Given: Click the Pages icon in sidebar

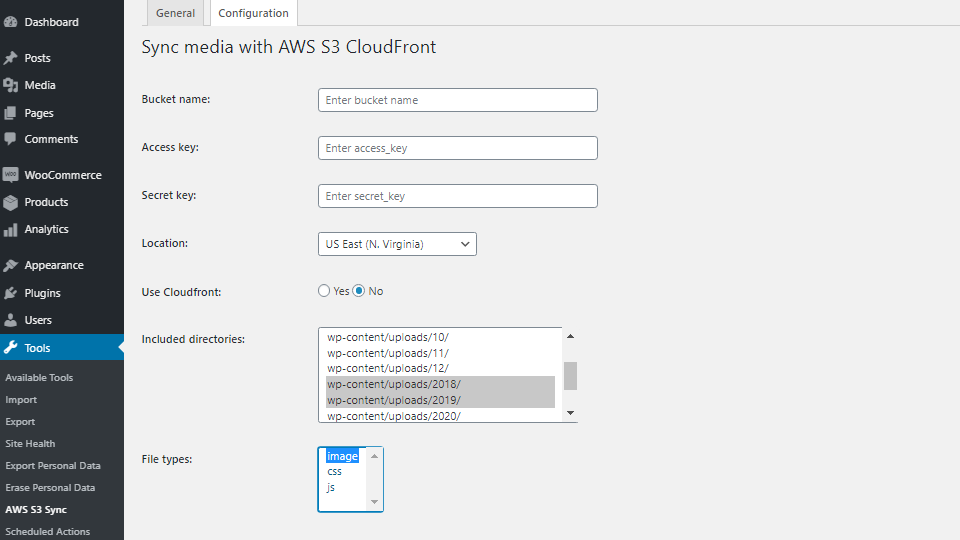Looking at the screenshot, I should pos(10,113).
